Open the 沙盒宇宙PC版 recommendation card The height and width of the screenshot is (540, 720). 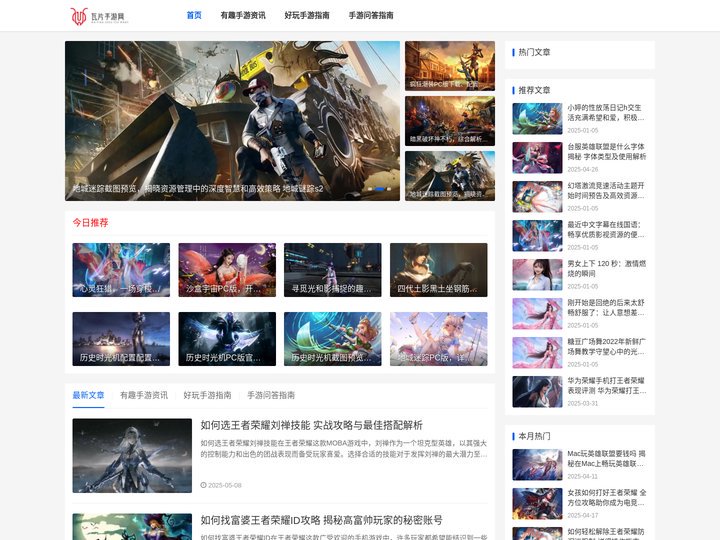[227, 270]
